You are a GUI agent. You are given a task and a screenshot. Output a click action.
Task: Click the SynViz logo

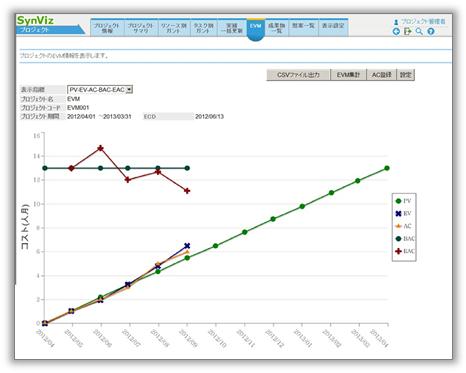(35, 20)
